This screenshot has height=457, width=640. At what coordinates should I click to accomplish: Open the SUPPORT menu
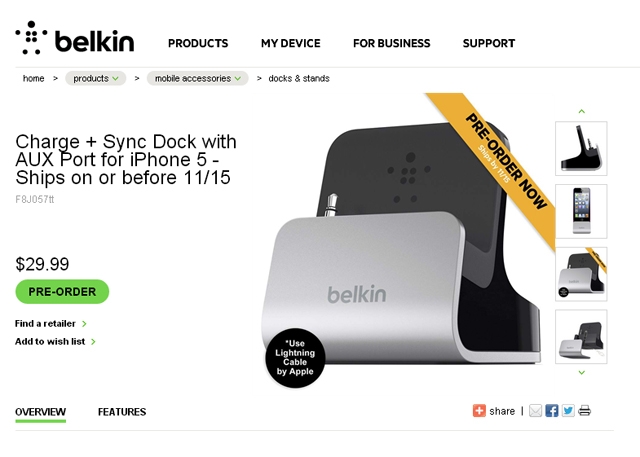coord(489,43)
